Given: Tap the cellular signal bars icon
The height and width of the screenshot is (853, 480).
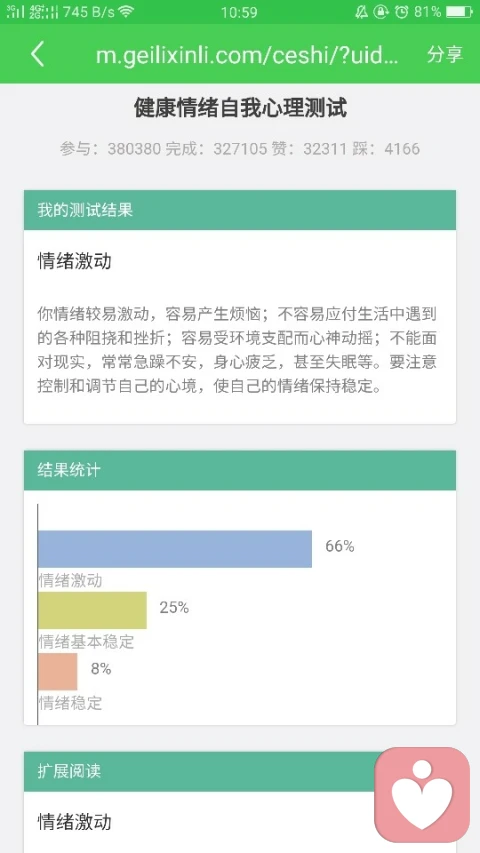Looking at the screenshot, I should (x=32, y=11).
